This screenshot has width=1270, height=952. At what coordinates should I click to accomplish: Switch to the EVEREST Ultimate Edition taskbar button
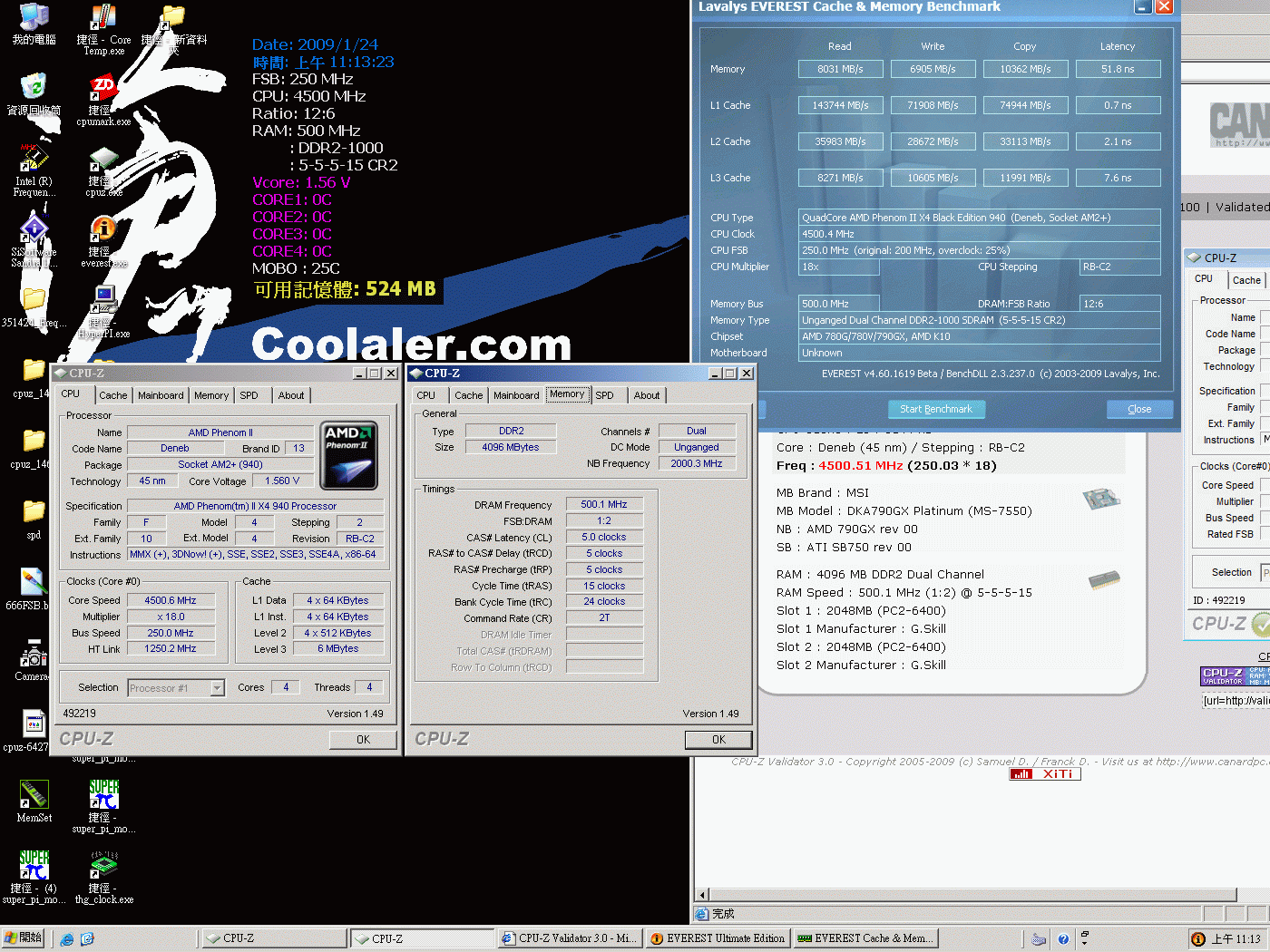coord(718,938)
